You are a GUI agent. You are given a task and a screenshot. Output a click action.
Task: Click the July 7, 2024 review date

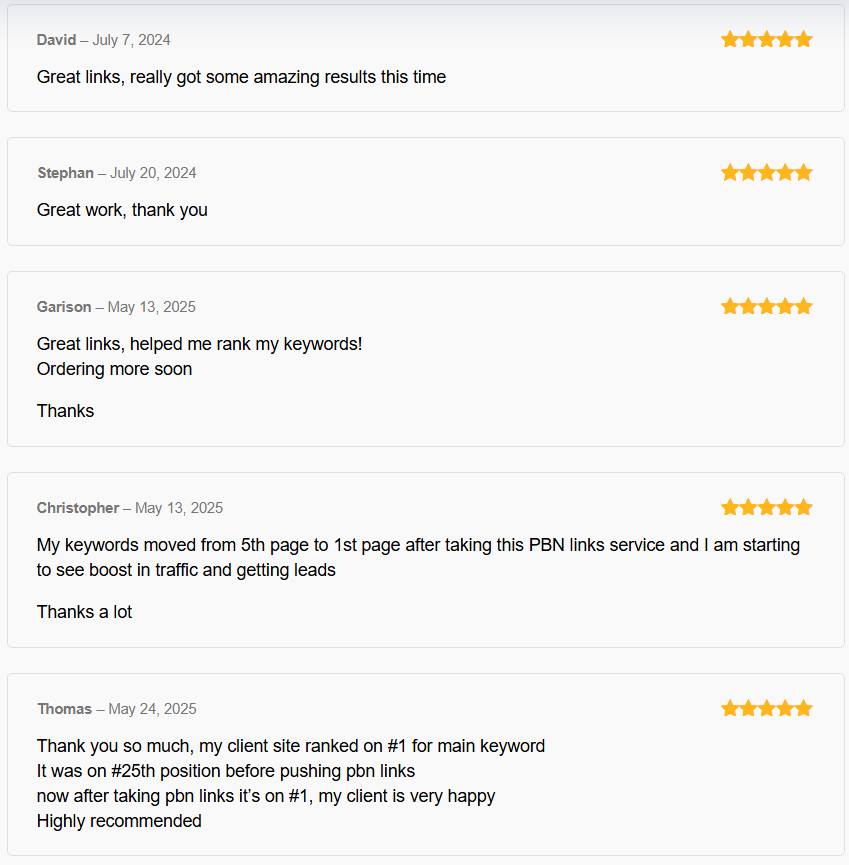coord(131,40)
